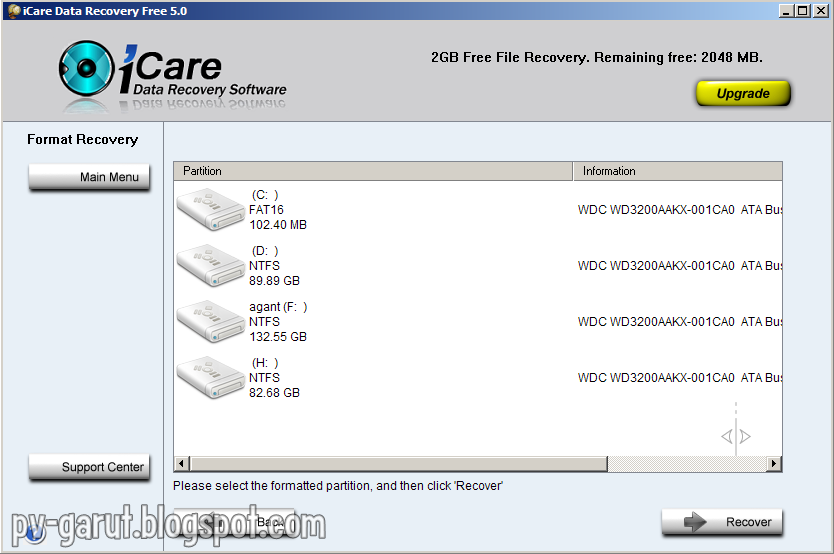The height and width of the screenshot is (554, 834).
Task: Select the 82.68 GB size text
Action: click(274, 392)
